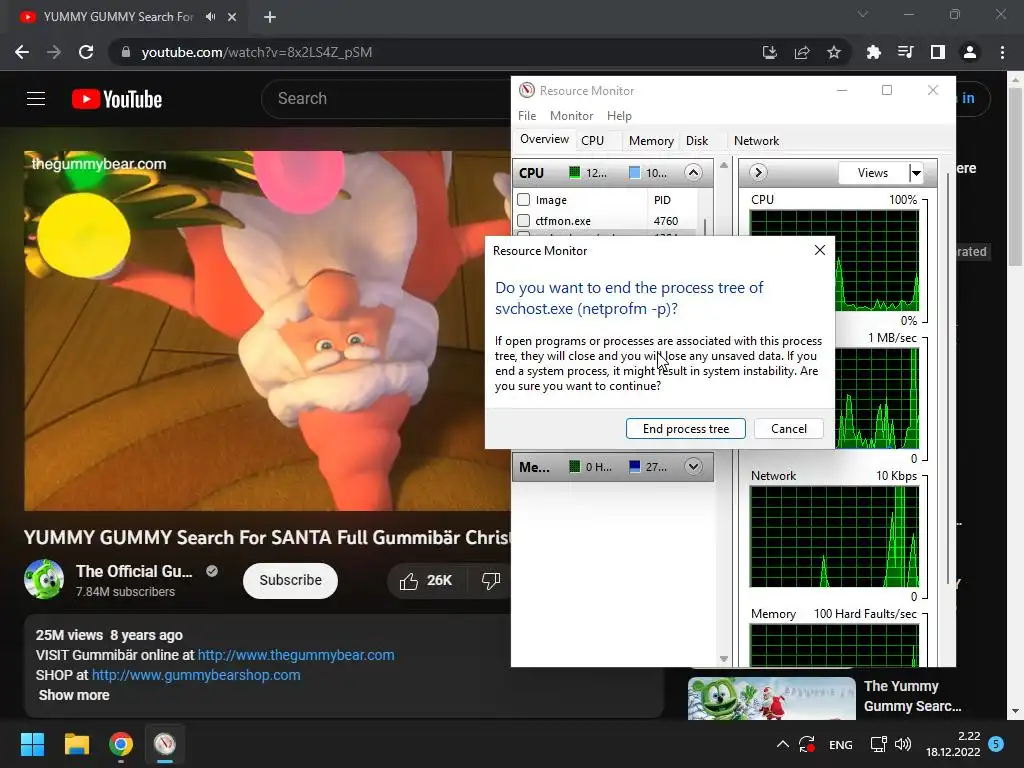Click the video player frame
This screenshot has width=1024, height=768.
point(268,331)
